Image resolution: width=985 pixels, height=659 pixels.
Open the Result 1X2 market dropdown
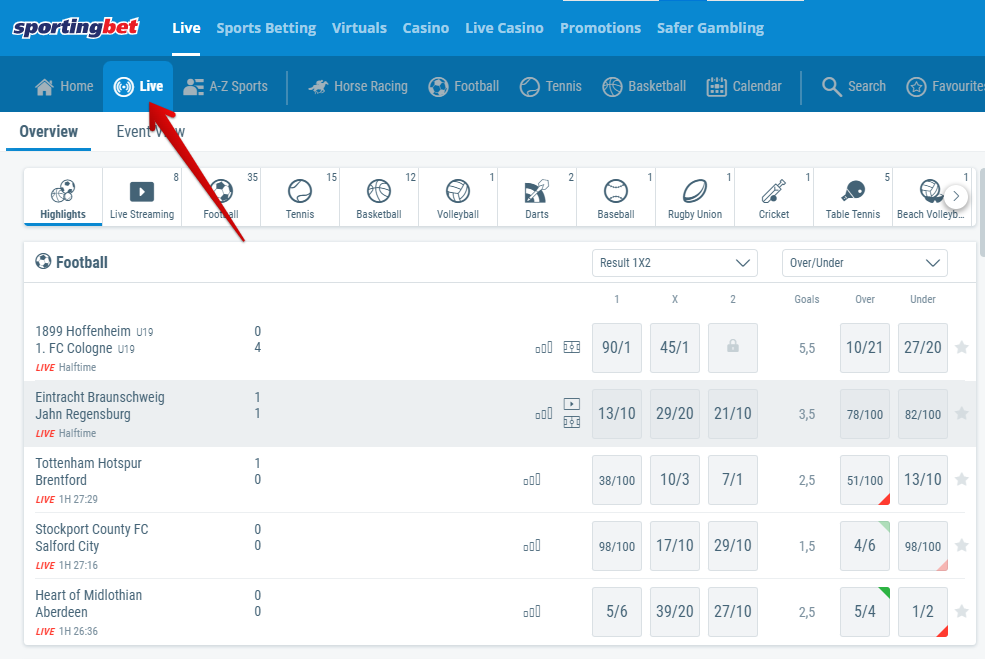(675, 263)
